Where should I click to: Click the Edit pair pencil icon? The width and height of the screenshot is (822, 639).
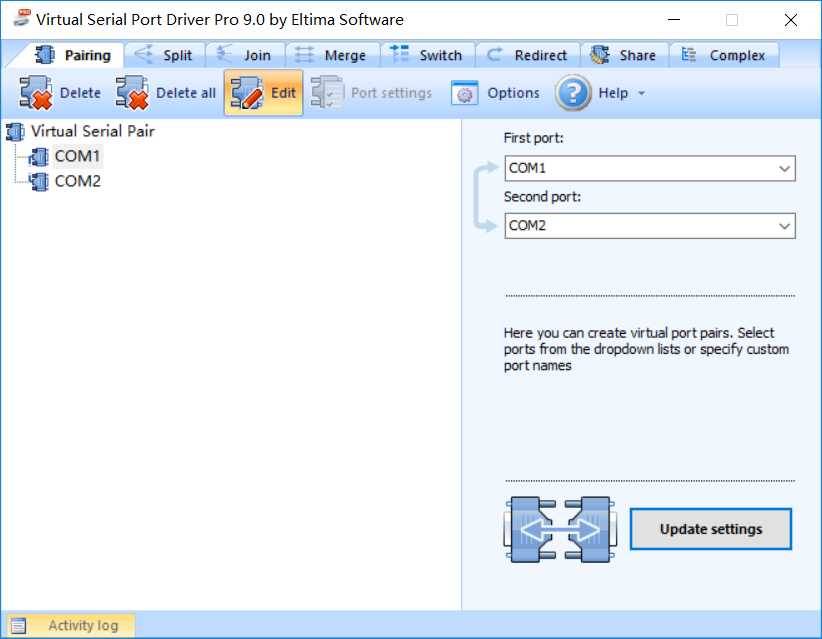pos(246,93)
